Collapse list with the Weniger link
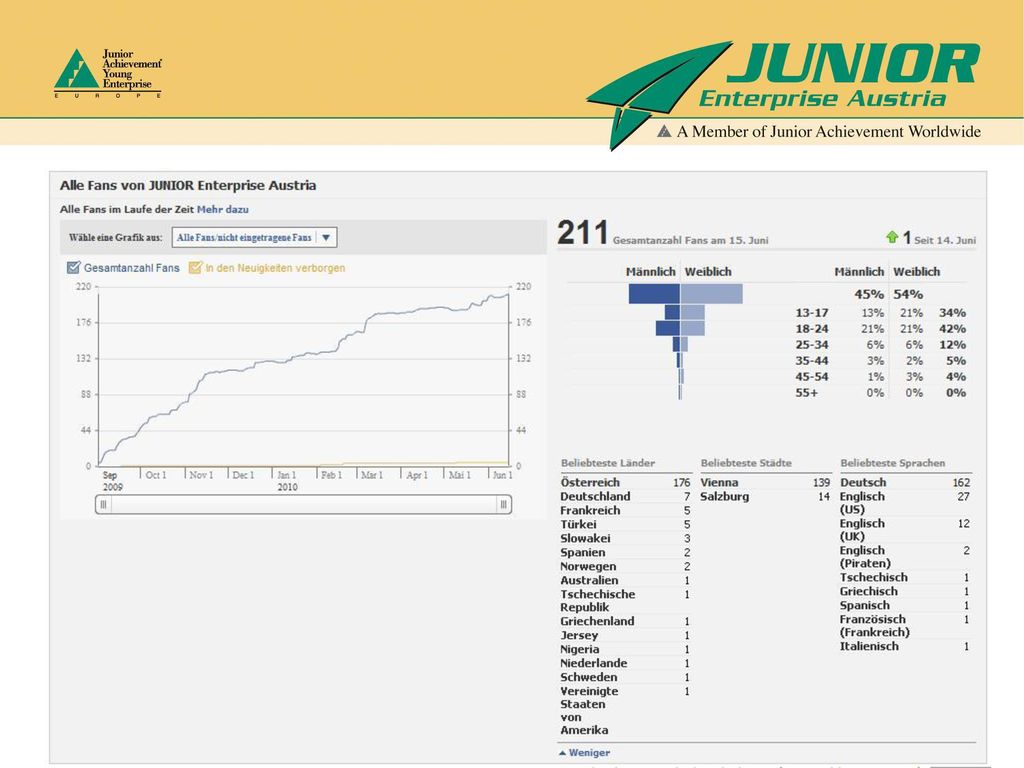 (584, 752)
